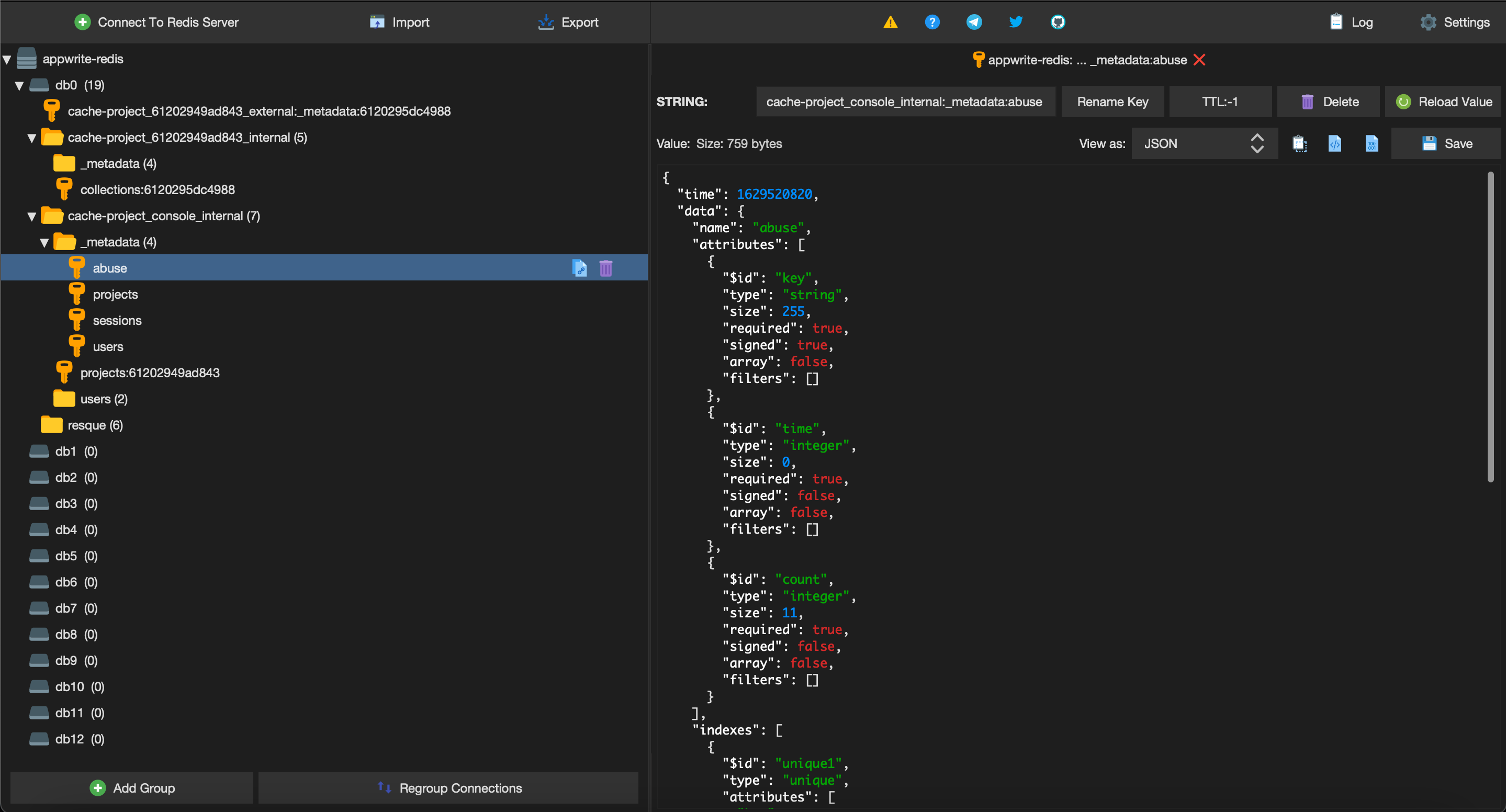Select the sessions key in tree
The image size is (1506, 812).
tap(117, 320)
